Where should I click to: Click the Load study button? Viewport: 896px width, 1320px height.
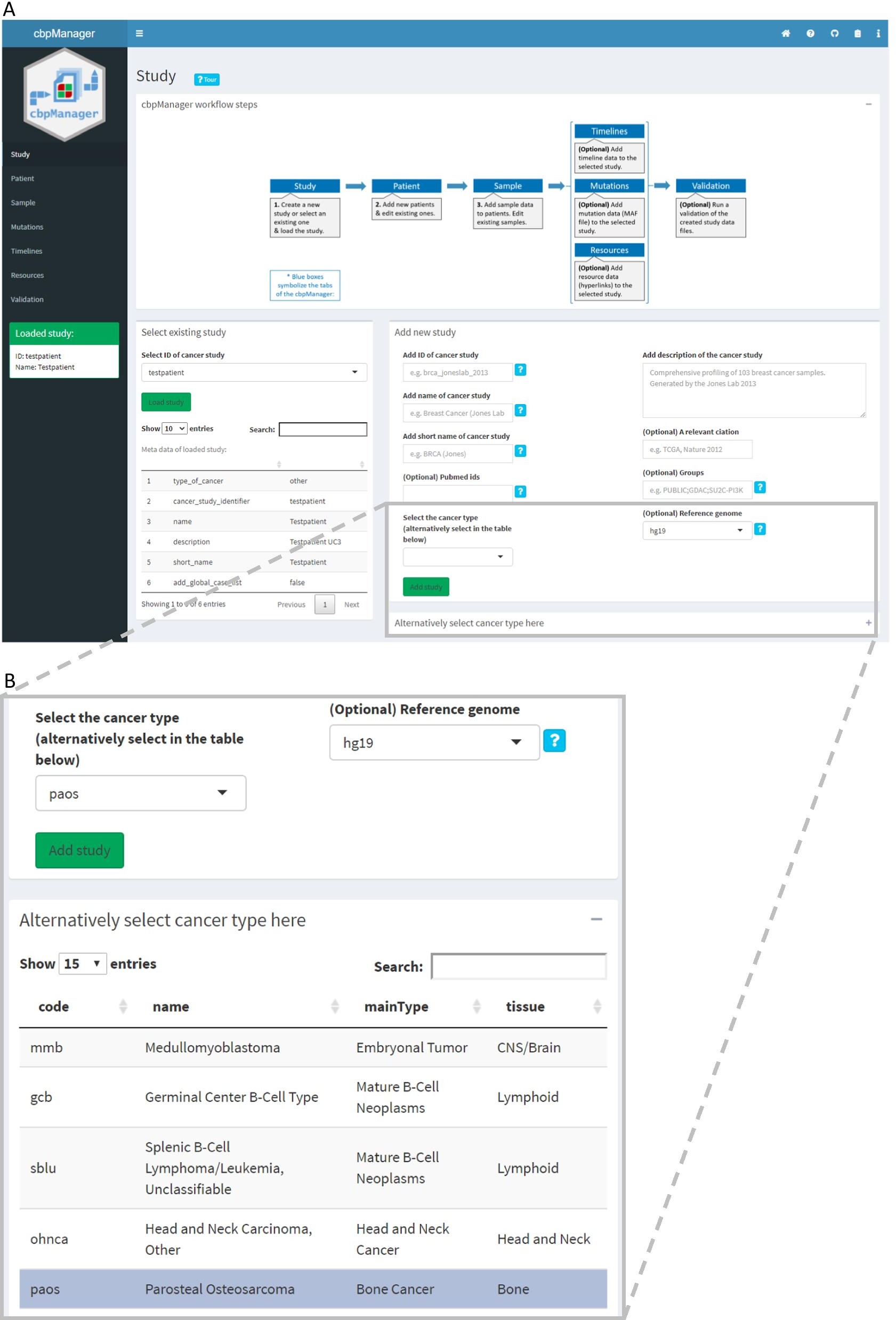[166, 402]
